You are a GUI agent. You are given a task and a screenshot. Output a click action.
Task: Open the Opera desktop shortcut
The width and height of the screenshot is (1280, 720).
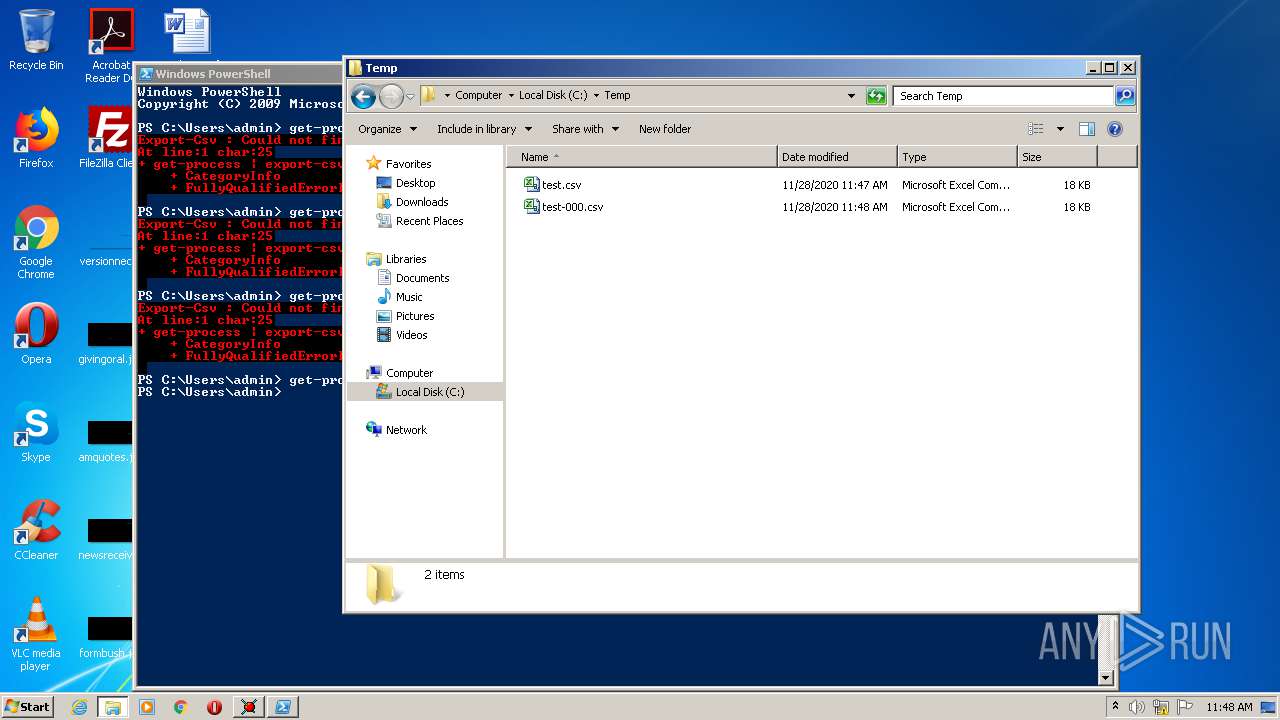pos(36,334)
